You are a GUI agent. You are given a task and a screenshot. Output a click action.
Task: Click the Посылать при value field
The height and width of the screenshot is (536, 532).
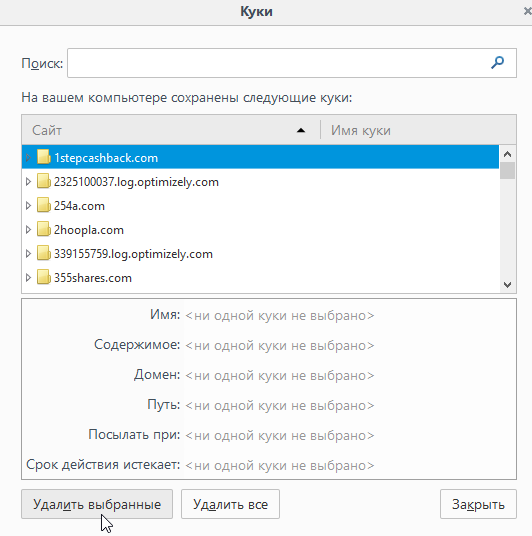pyautogui.click(x=280, y=436)
